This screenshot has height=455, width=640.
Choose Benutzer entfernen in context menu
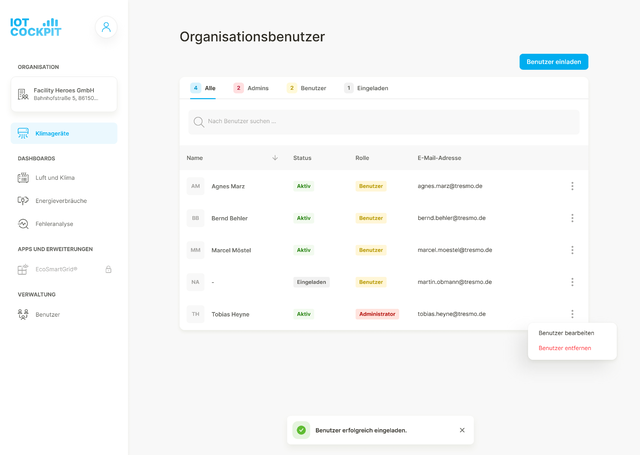pos(564,348)
